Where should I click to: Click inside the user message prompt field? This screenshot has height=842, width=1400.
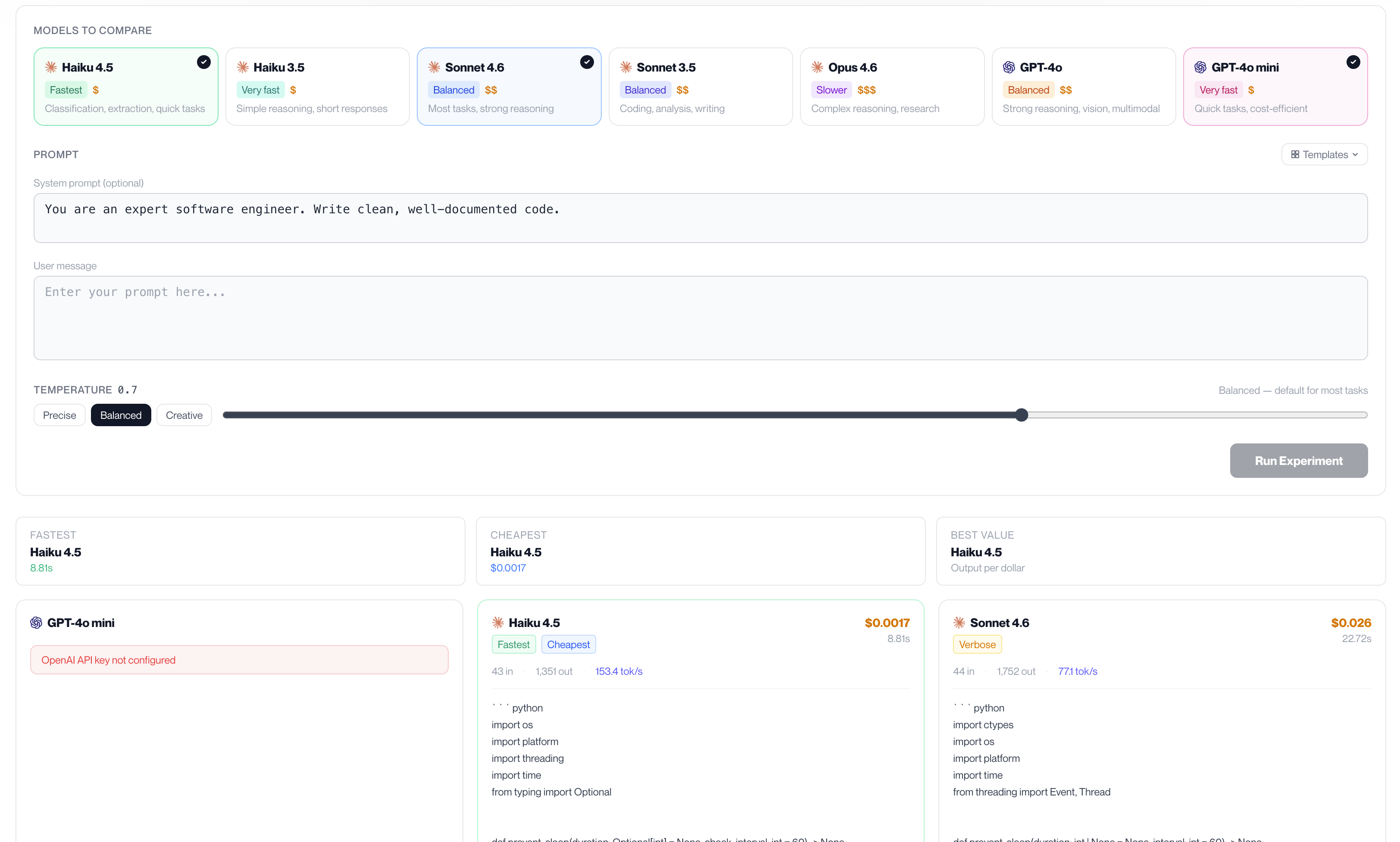[x=700, y=318]
